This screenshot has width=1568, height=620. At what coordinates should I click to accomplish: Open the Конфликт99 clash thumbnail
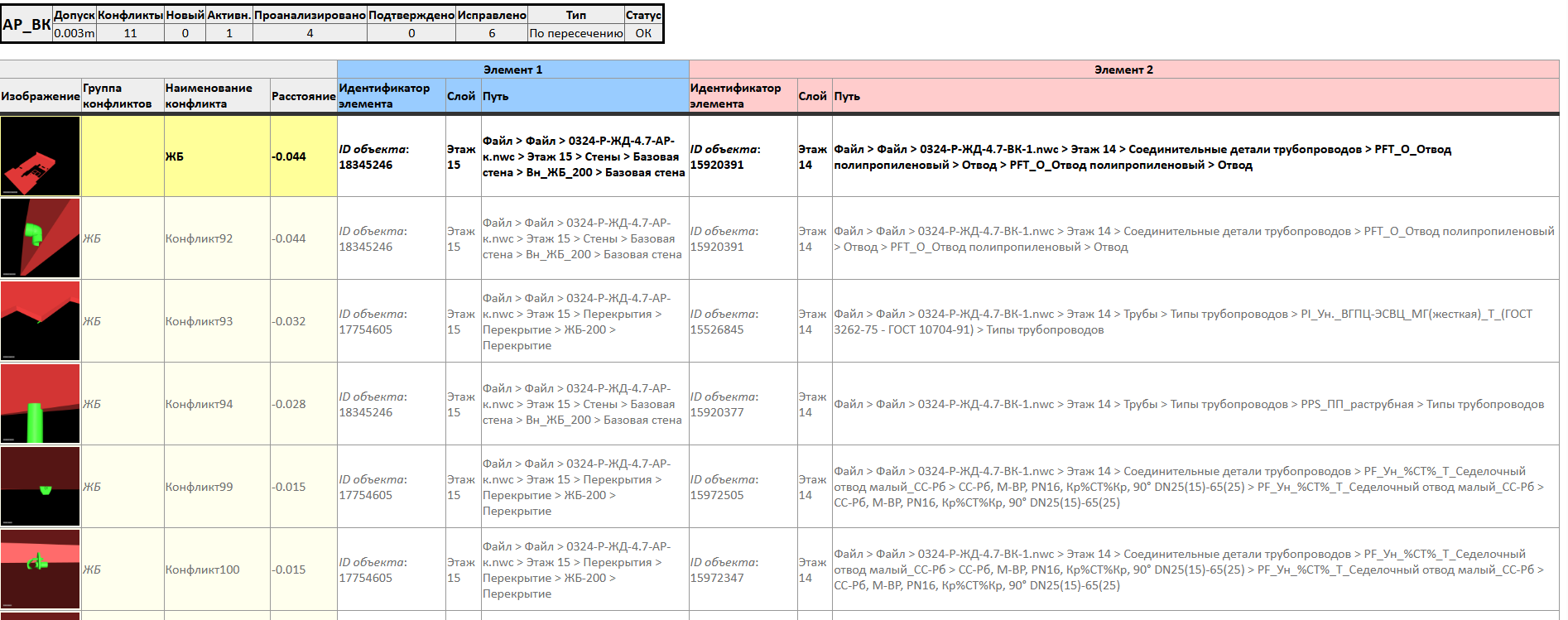click(x=41, y=487)
